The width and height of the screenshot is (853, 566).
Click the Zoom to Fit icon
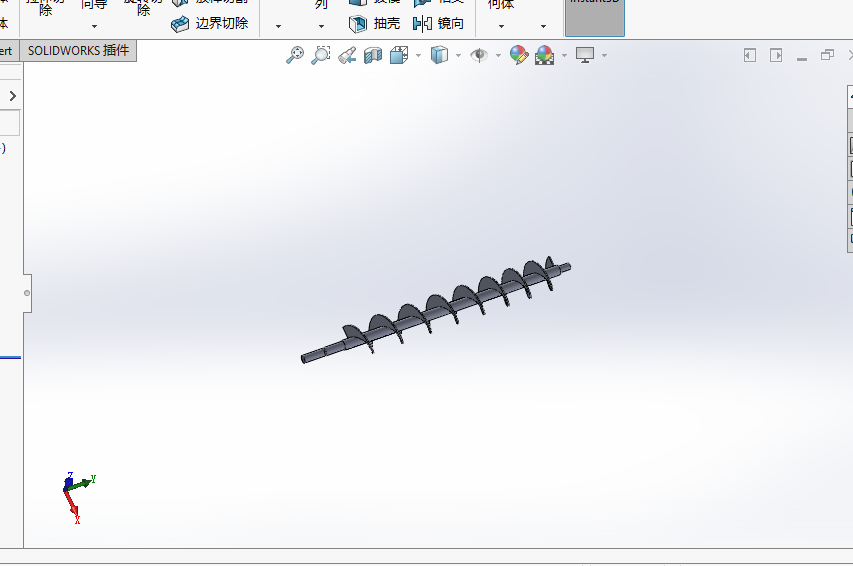tap(295, 56)
